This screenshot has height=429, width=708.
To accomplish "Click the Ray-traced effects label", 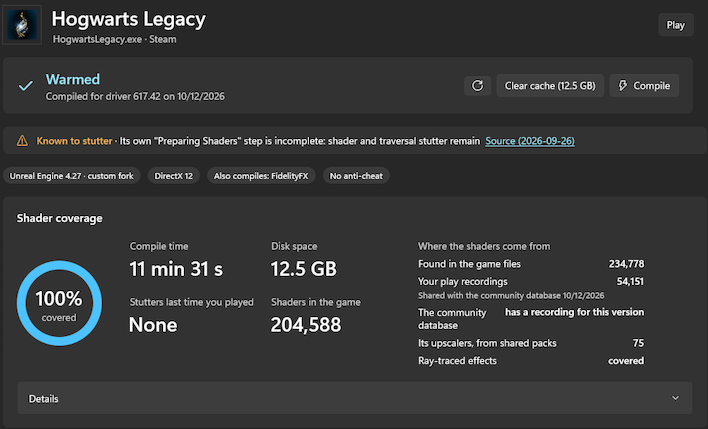I will [x=457, y=361].
